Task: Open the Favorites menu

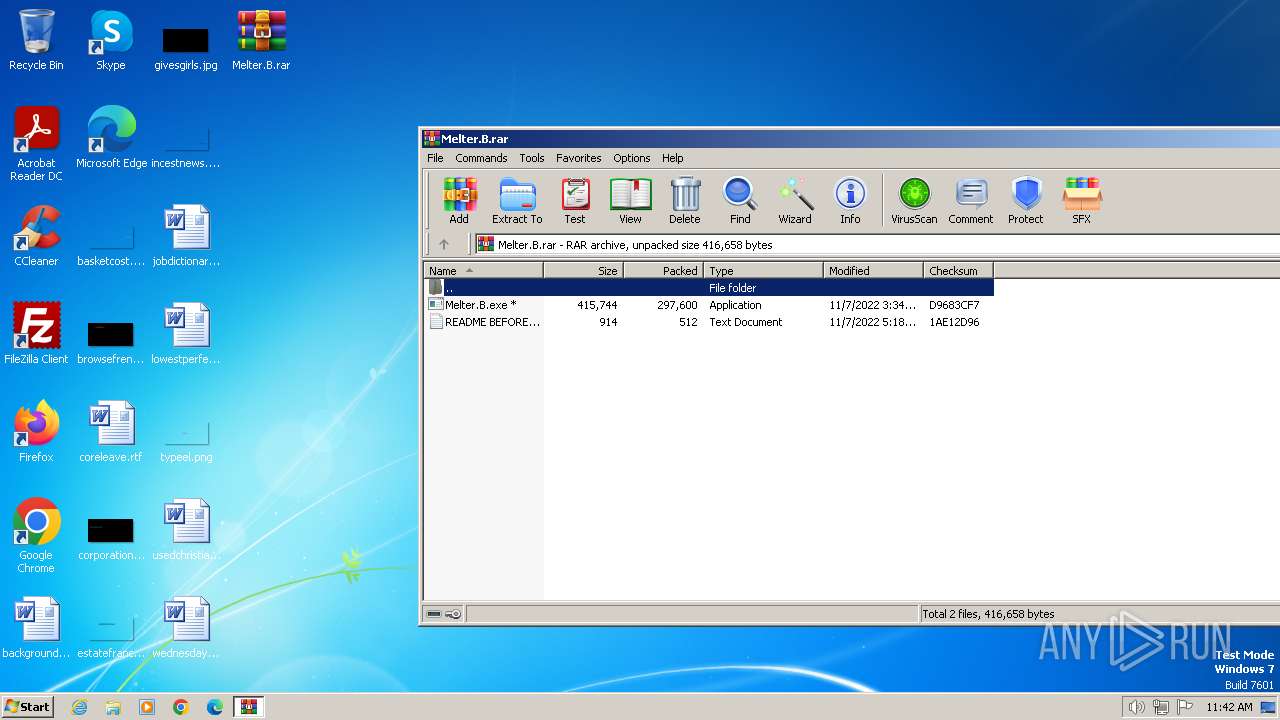Action: coord(579,158)
